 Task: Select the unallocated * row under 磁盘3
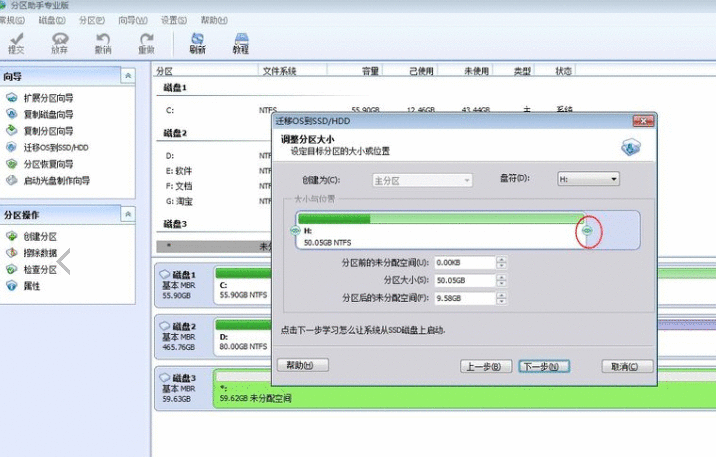(215, 247)
